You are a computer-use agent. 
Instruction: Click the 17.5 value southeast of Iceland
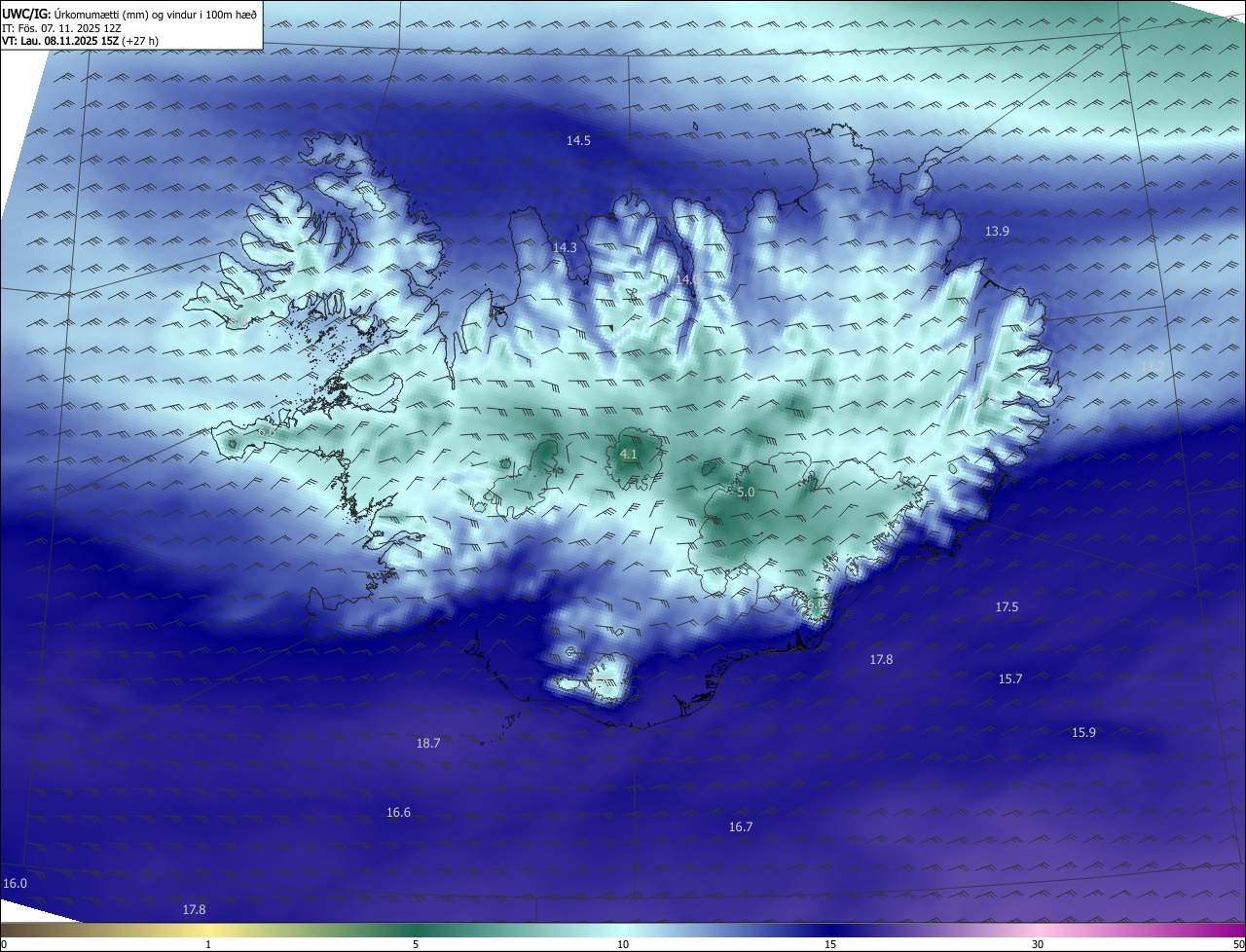pyautogui.click(x=1007, y=607)
